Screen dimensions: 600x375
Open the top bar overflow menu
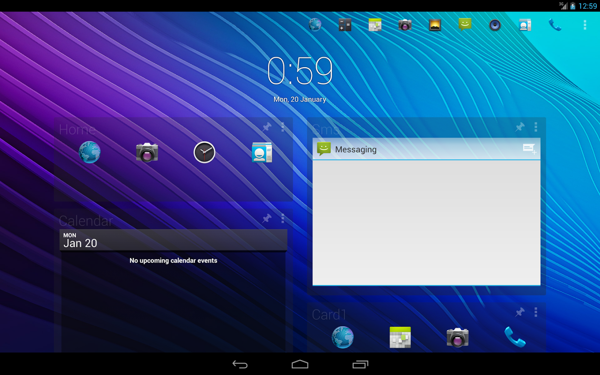585,25
